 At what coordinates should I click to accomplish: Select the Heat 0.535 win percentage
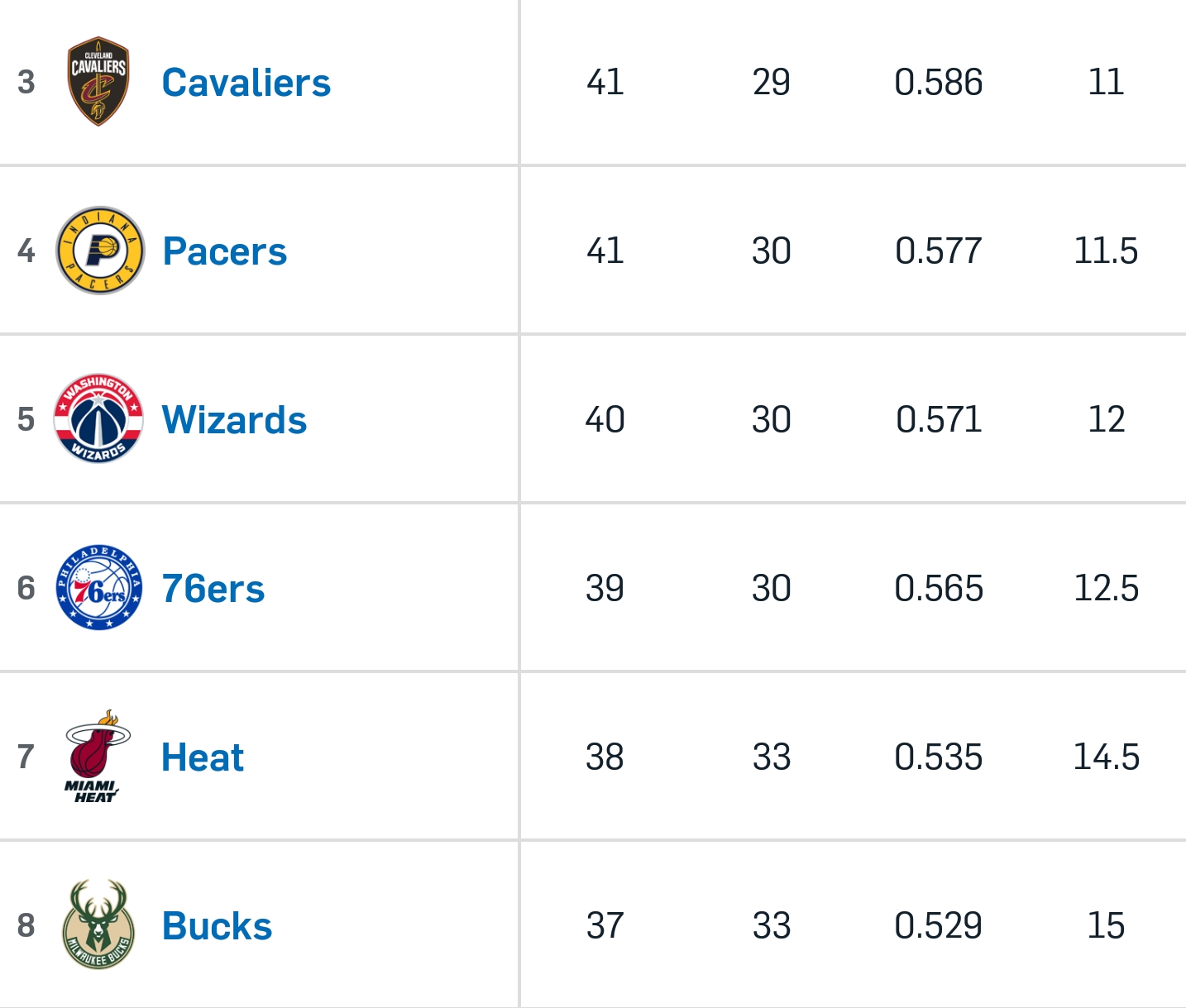(x=939, y=757)
